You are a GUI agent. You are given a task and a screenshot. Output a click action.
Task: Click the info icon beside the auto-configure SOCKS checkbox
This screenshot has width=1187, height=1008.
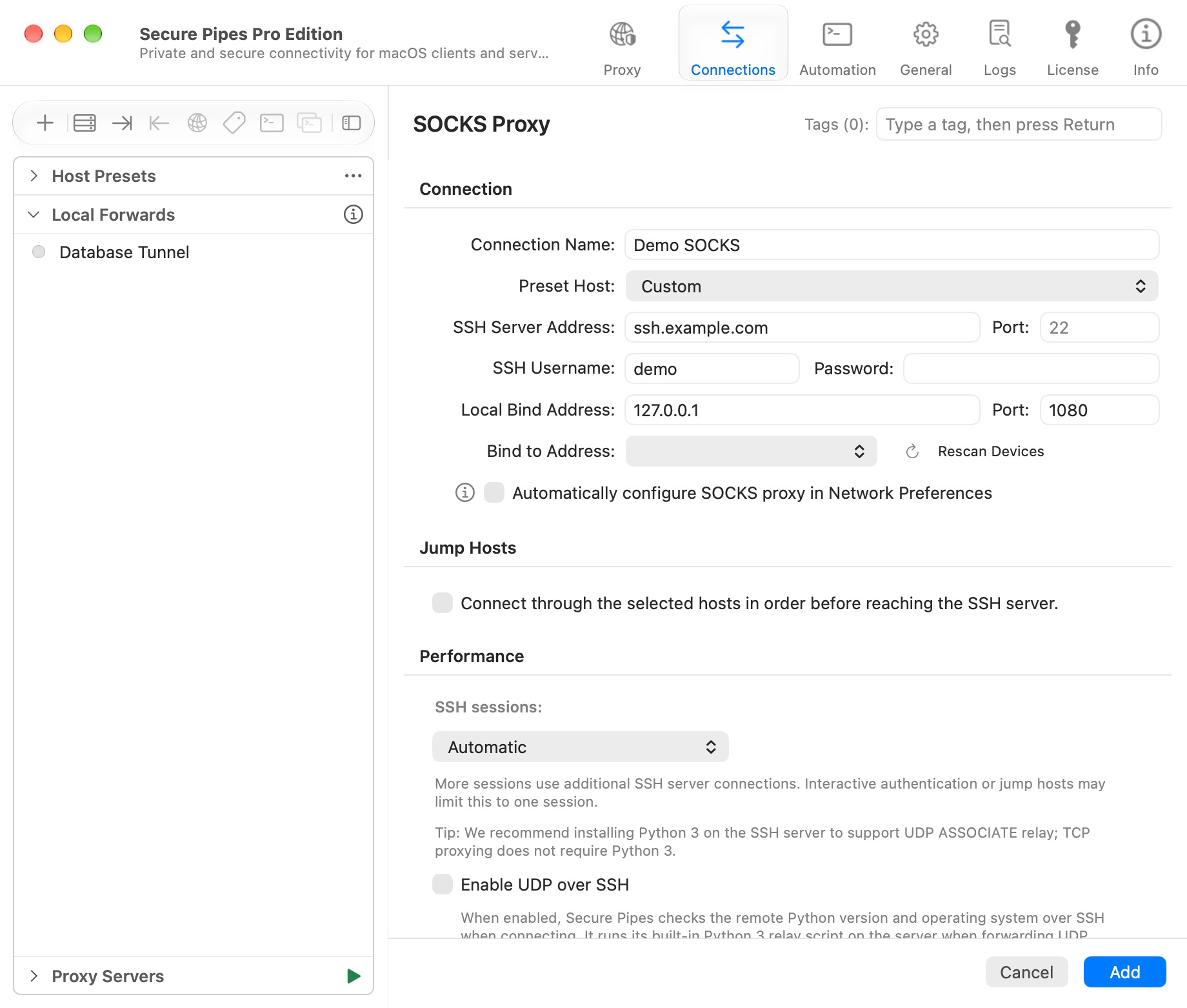[465, 492]
